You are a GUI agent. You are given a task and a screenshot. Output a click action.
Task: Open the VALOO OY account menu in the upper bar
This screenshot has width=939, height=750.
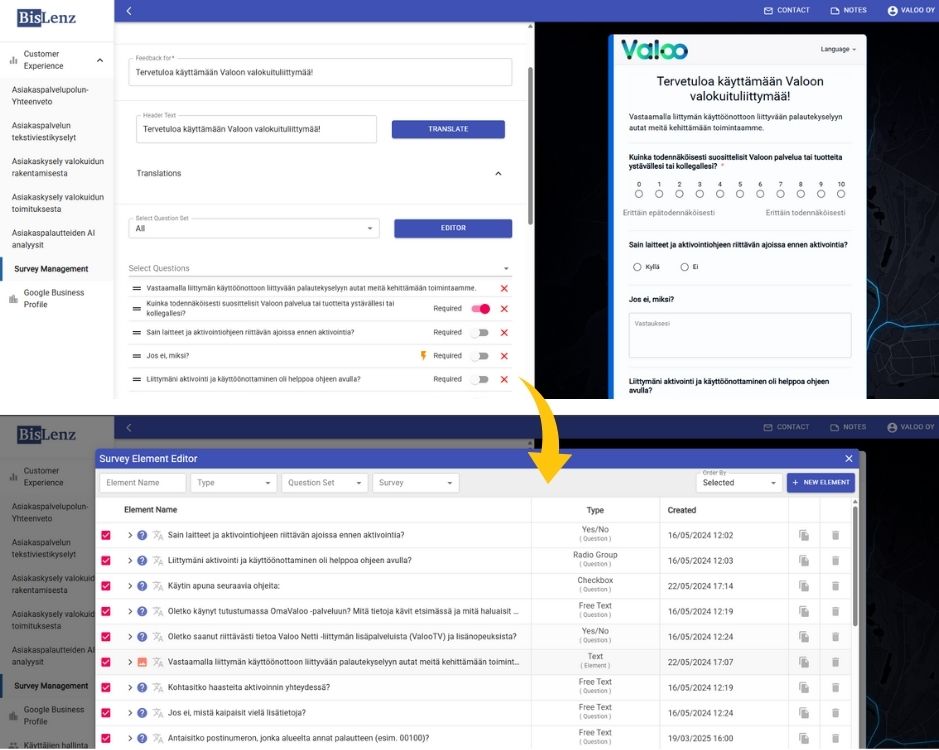[910, 10]
